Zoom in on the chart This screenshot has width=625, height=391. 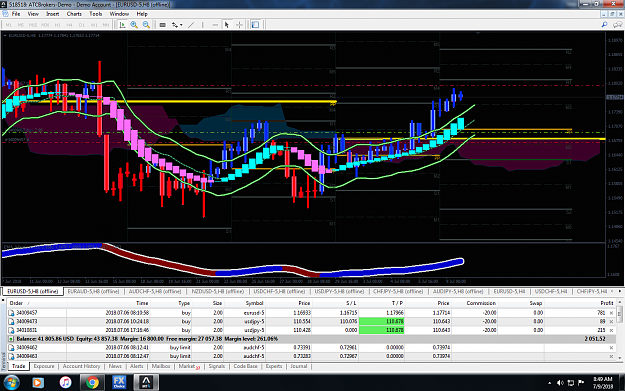click(x=134, y=25)
